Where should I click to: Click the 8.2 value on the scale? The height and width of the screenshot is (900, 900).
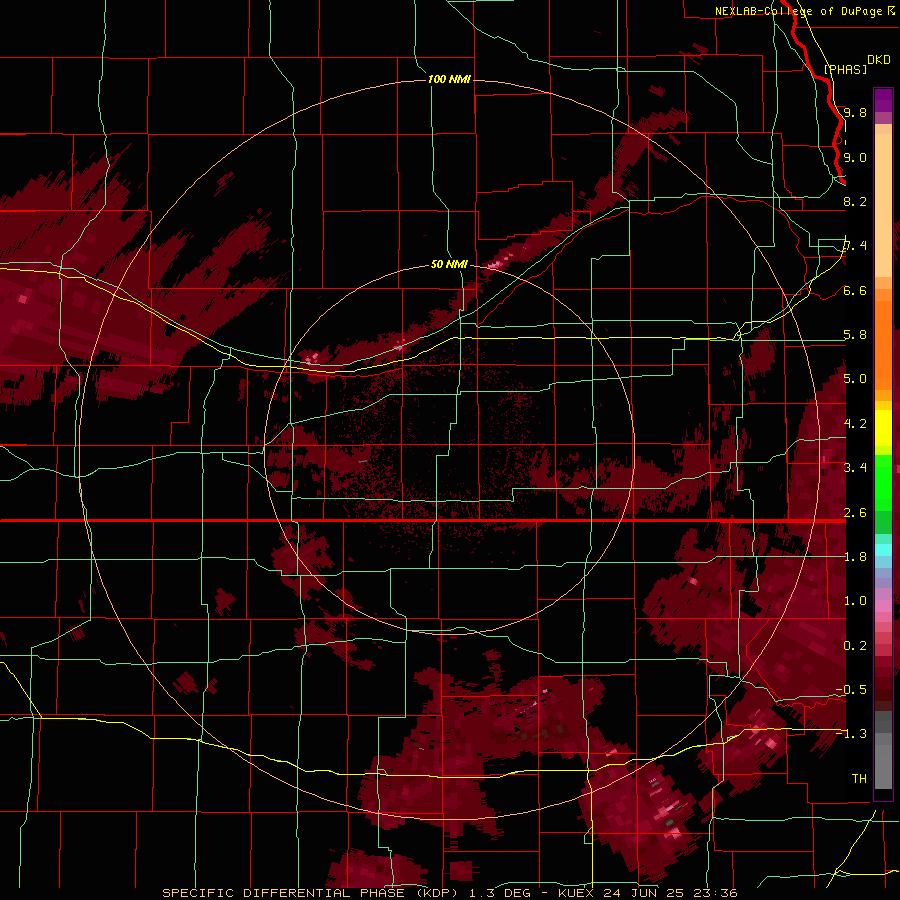coord(855,201)
